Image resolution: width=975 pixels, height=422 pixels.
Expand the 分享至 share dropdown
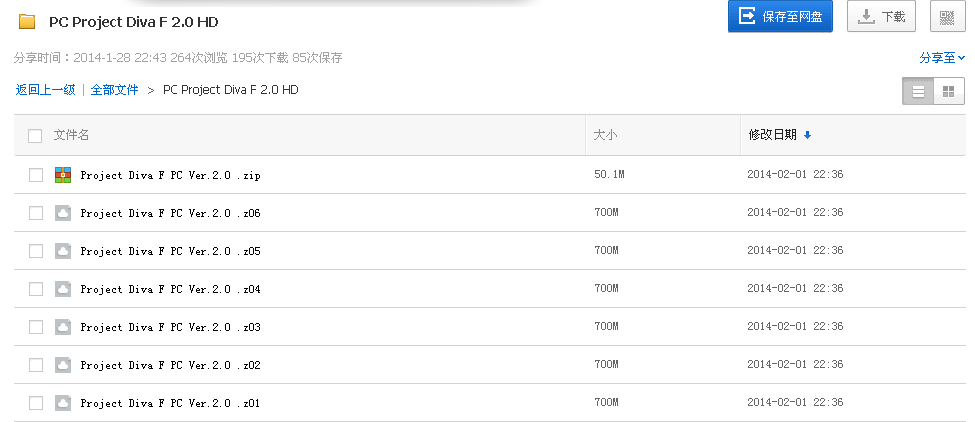coord(941,58)
